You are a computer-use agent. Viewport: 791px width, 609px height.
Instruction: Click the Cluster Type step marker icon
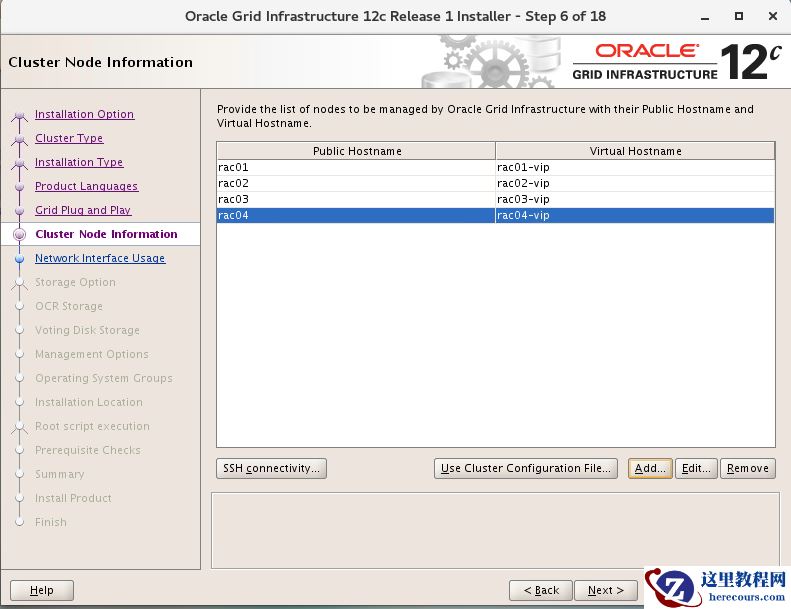(20, 140)
